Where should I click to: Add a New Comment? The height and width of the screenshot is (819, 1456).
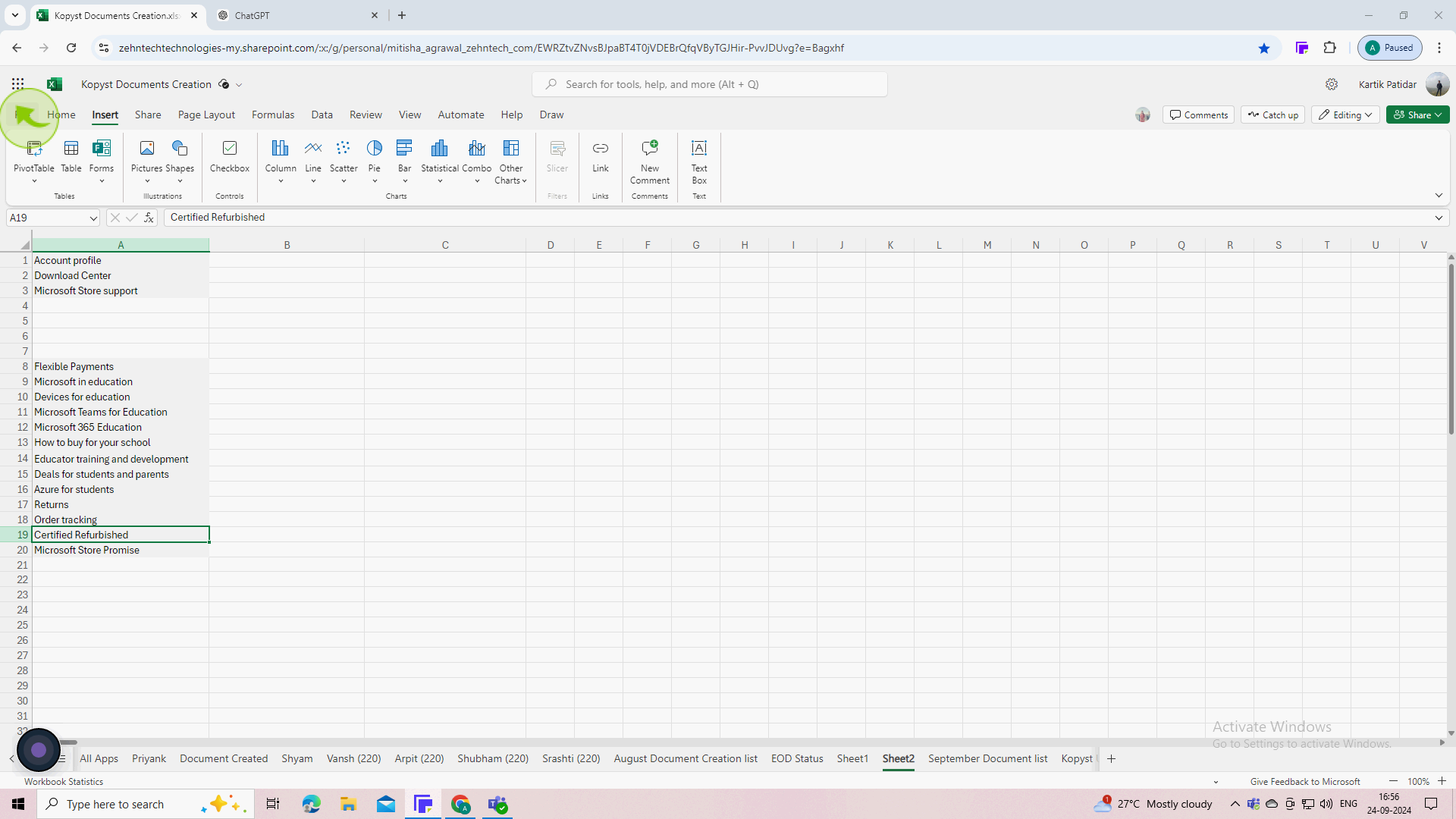tap(650, 161)
